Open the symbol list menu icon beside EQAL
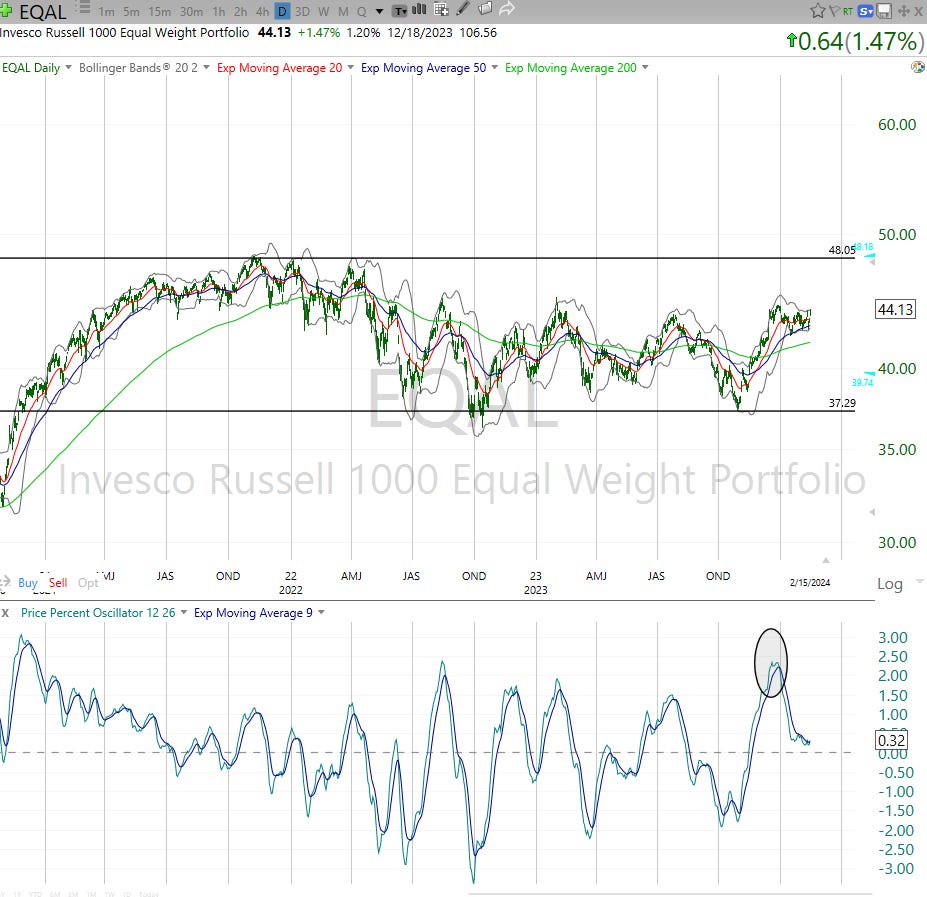Viewport: 927px width, 897px height. point(83,8)
